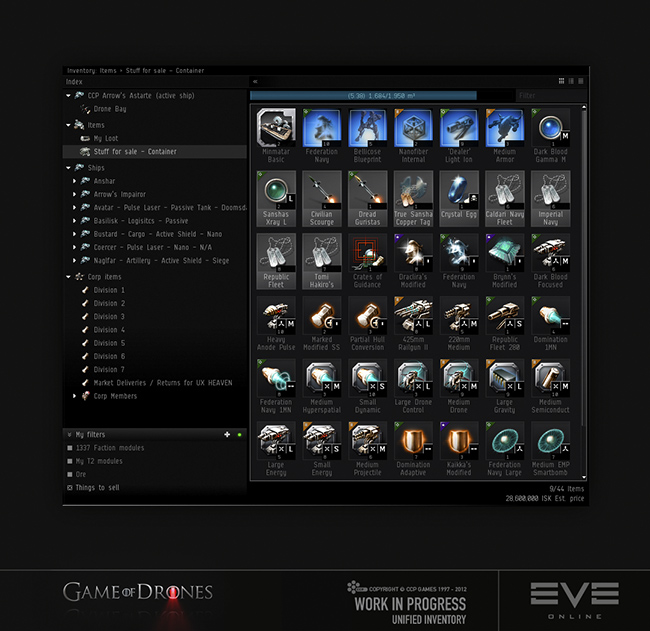Click the Nanofiber Internal blueprint icon

[x=413, y=128]
